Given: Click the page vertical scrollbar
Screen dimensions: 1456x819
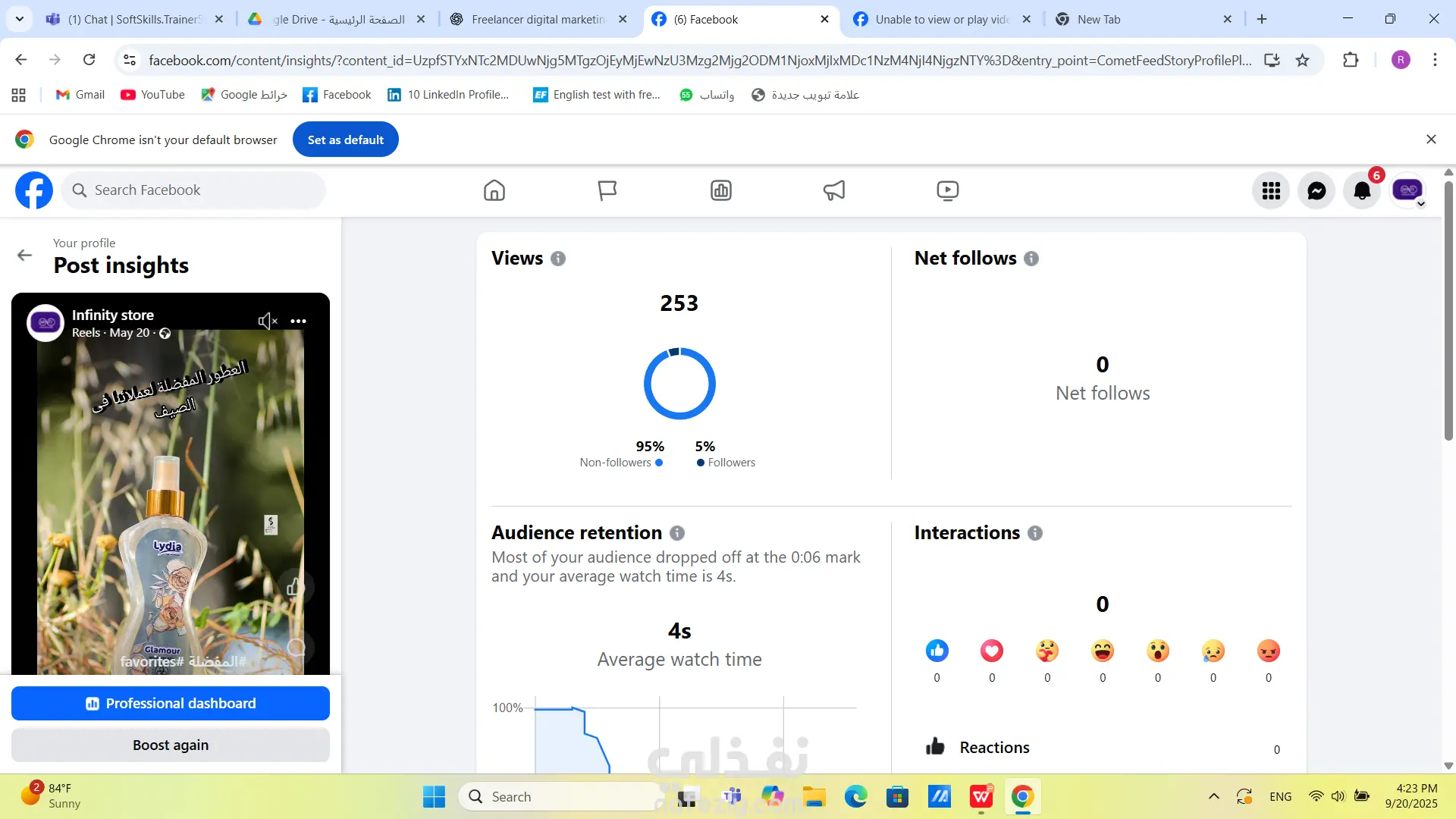Looking at the screenshot, I should [x=1448, y=311].
